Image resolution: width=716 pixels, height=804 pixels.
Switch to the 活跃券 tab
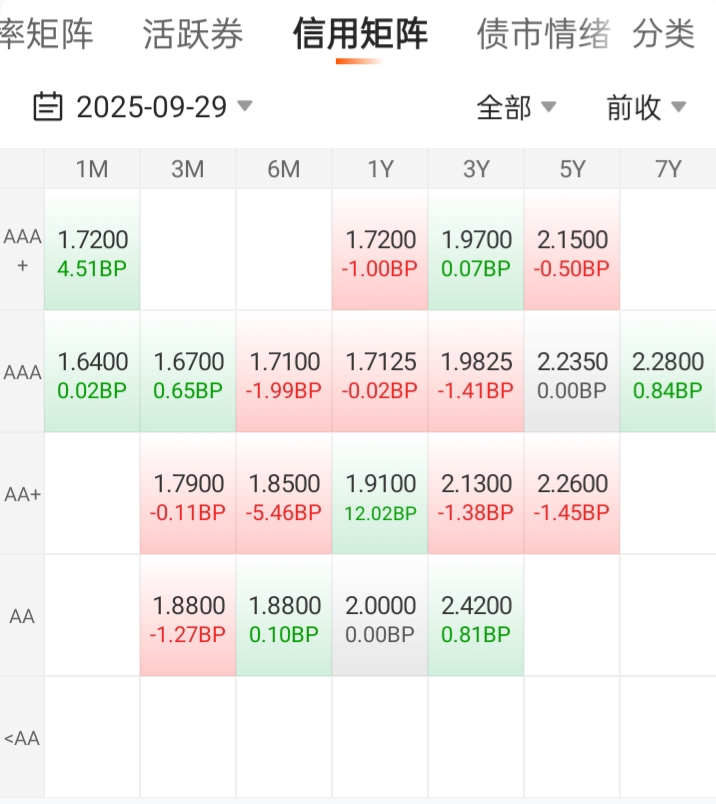point(193,35)
